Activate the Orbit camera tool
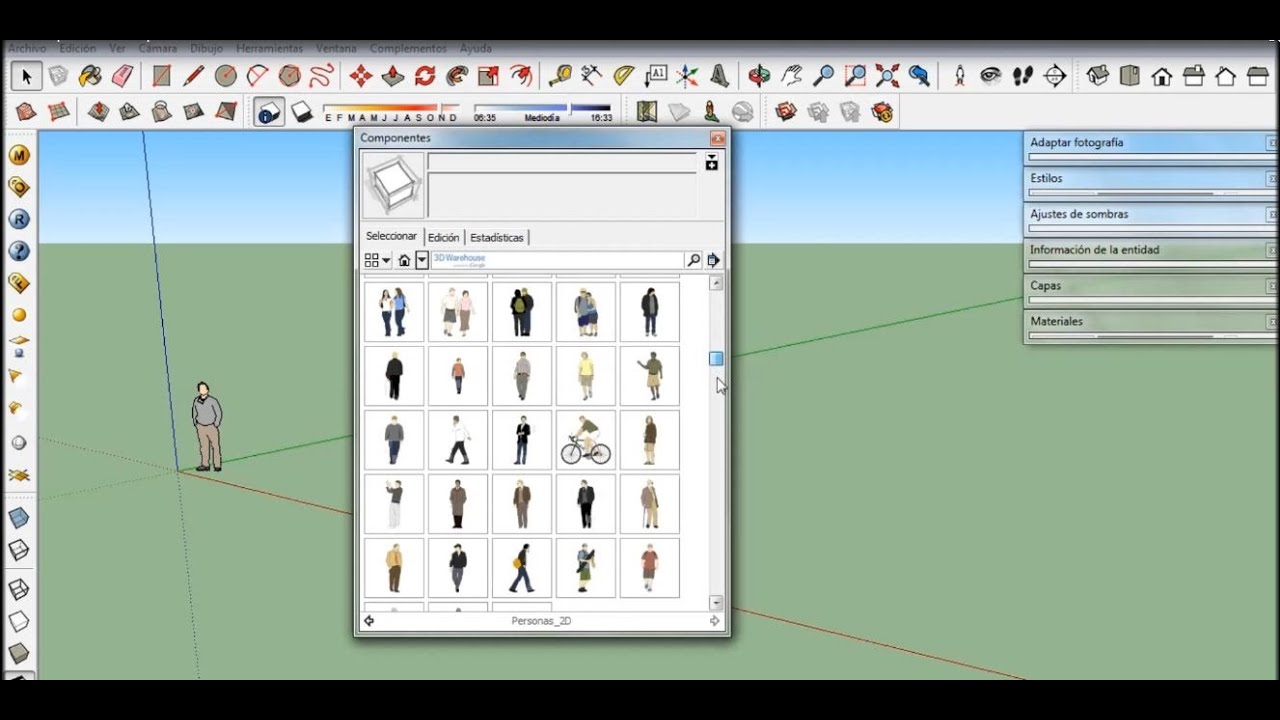Screen dimensions: 1280x720 tap(759, 76)
